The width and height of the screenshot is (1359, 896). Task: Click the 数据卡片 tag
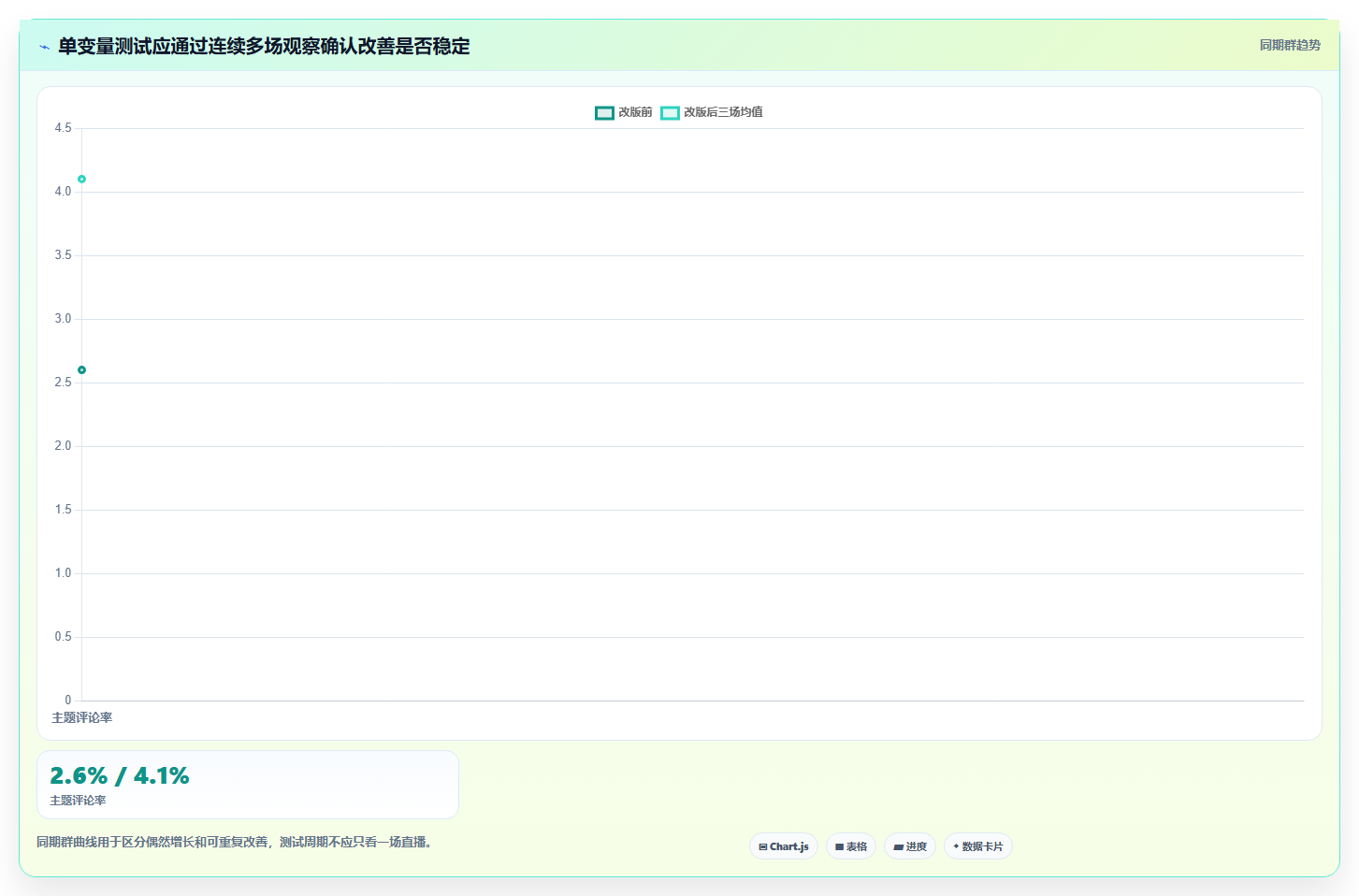pos(978,846)
